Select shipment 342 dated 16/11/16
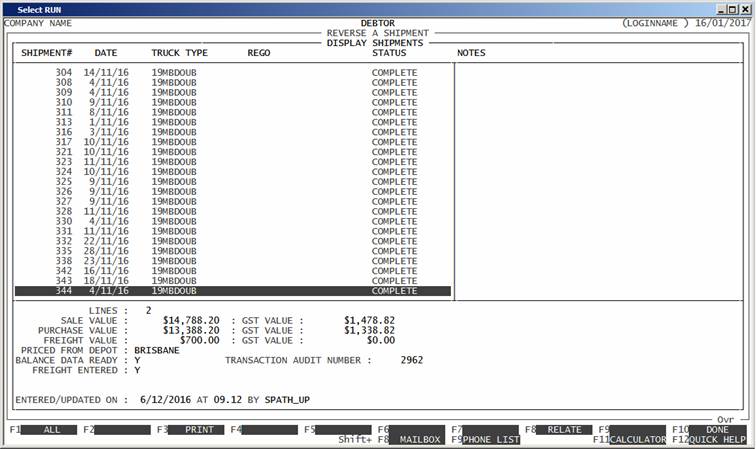This screenshot has height=449, width=756. 233,271
